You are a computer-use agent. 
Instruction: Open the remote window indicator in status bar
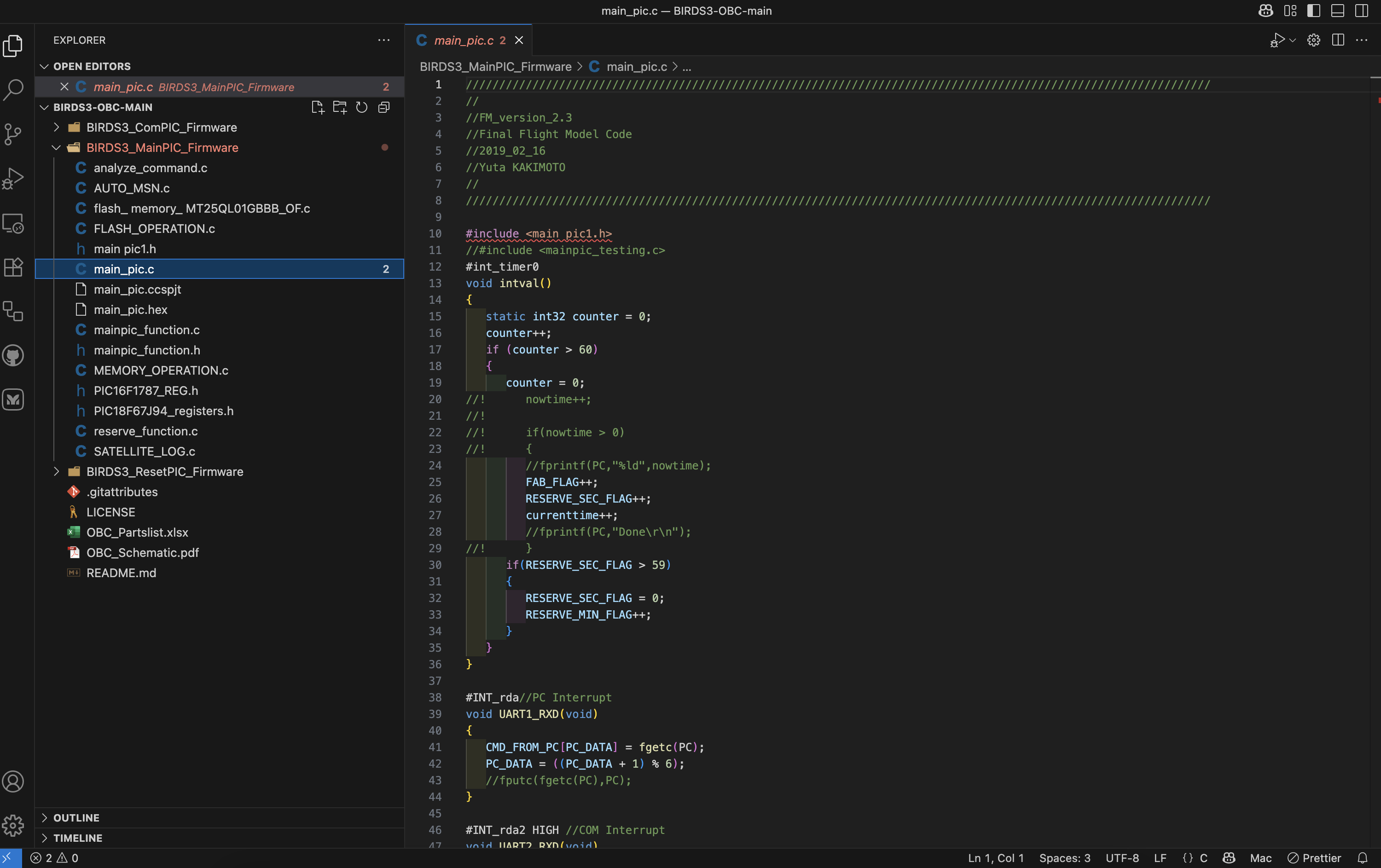coord(11,858)
